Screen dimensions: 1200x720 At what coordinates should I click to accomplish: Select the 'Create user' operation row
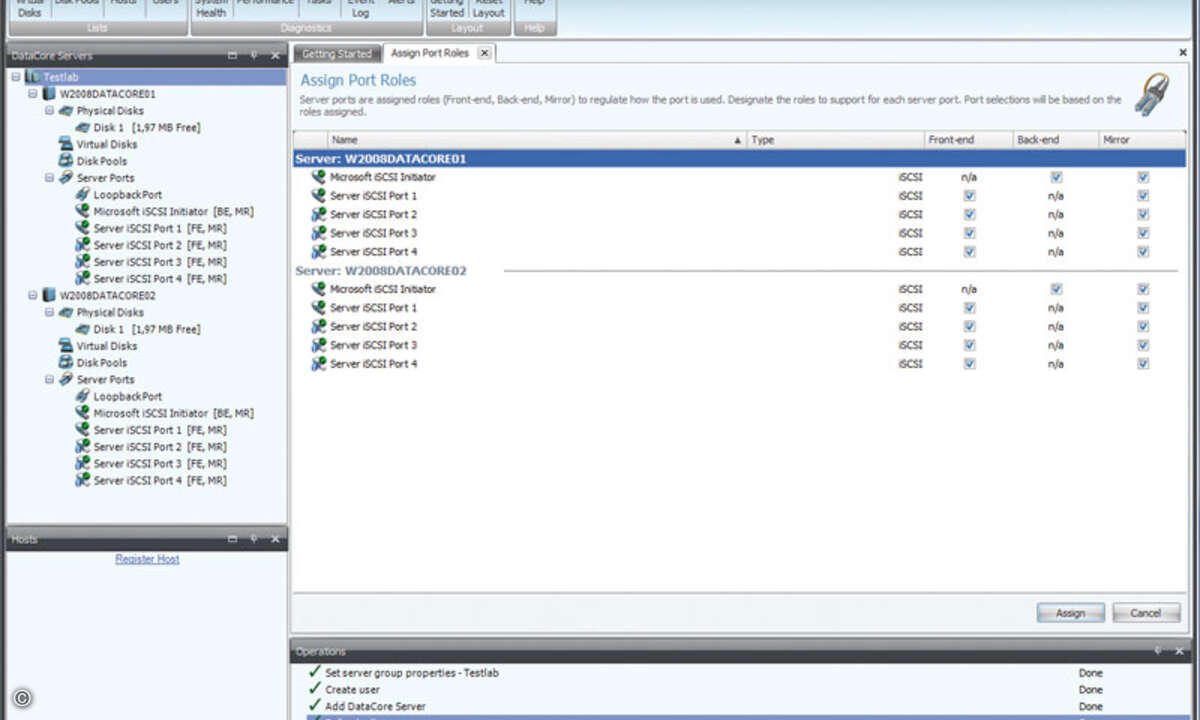[x=739, y=690]
